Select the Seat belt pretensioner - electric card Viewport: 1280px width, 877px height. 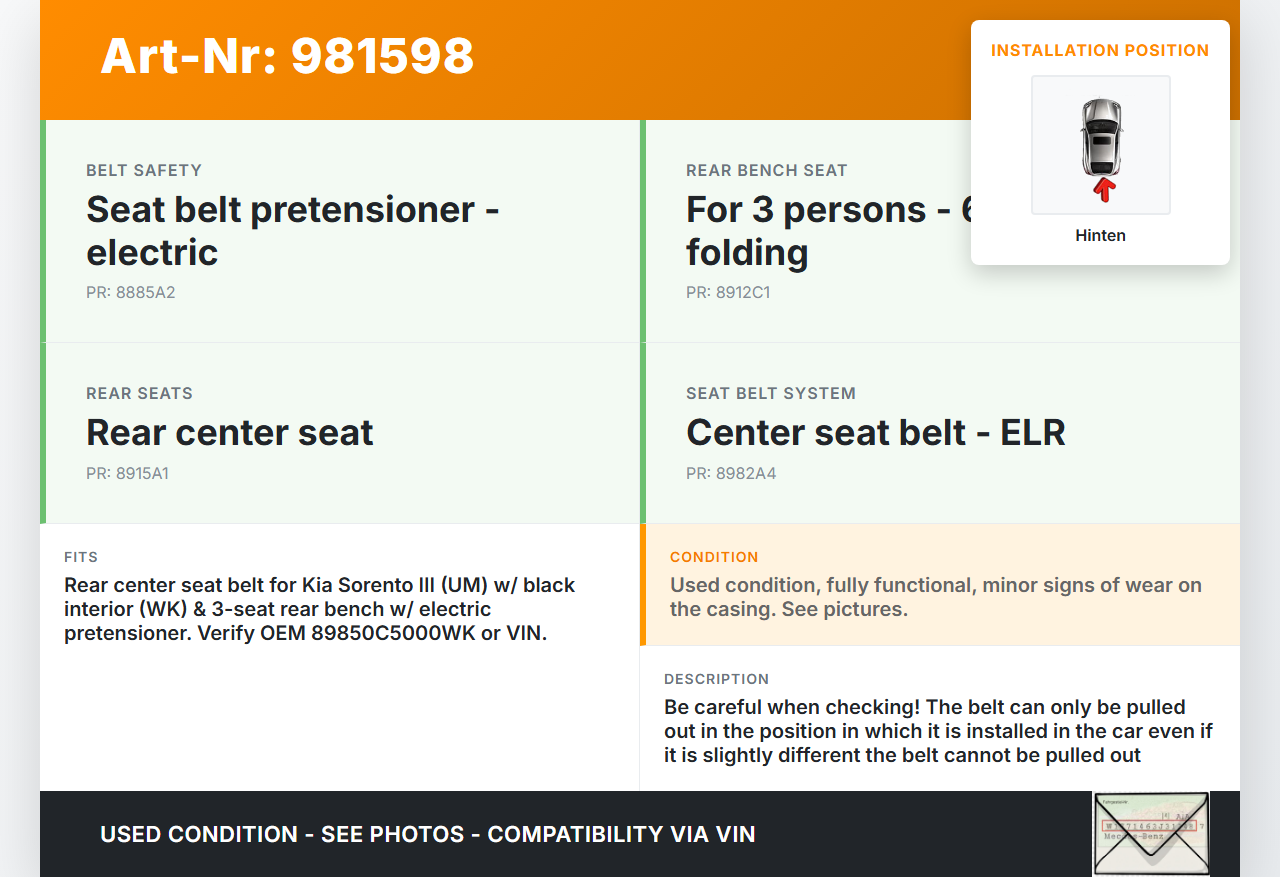tap(340, 231)
